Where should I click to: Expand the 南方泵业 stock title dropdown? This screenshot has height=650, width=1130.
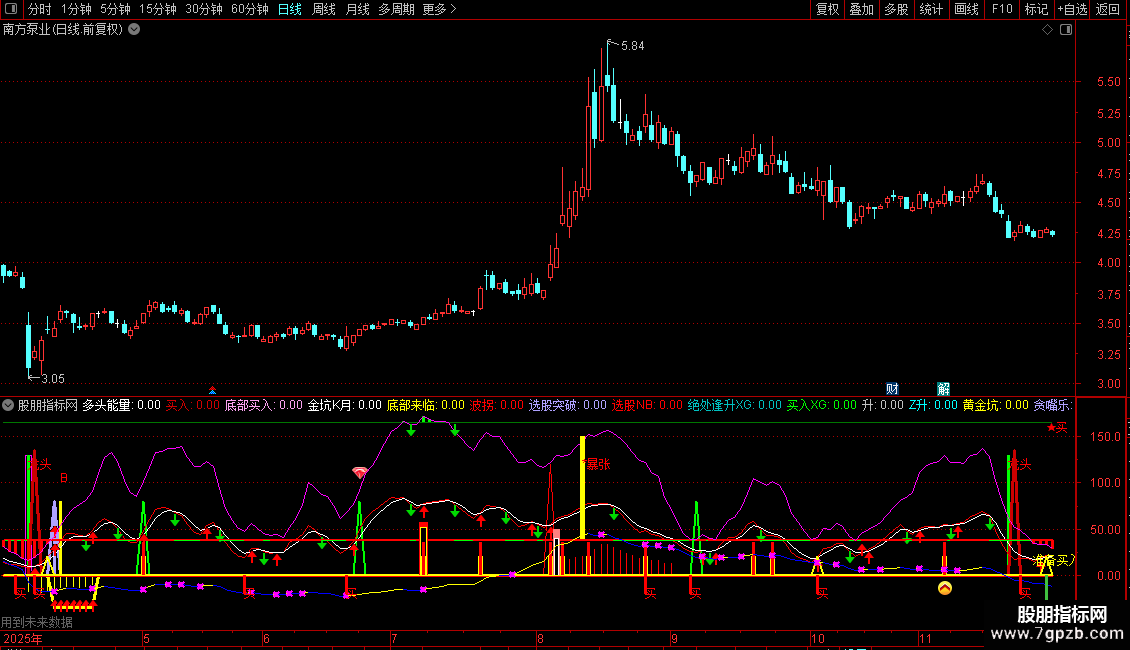tap(134, 29)
